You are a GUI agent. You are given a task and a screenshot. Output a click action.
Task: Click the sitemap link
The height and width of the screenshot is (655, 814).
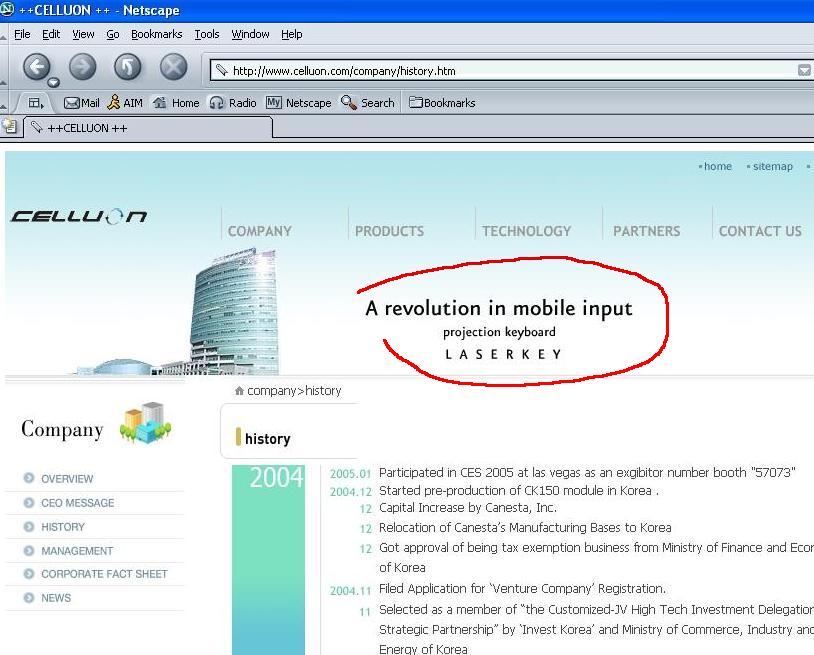pos(770,167)
